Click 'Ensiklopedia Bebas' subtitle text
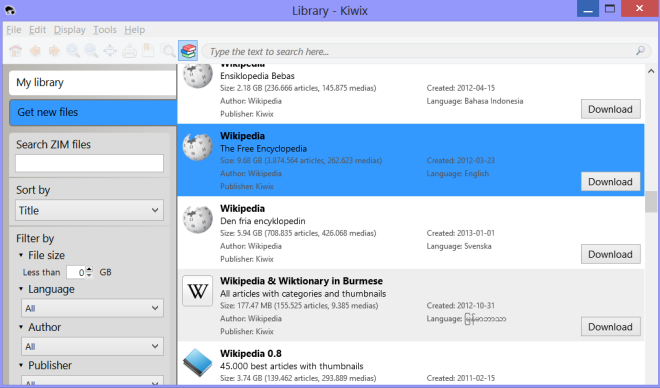660x388 pixels. coord(257,76)
